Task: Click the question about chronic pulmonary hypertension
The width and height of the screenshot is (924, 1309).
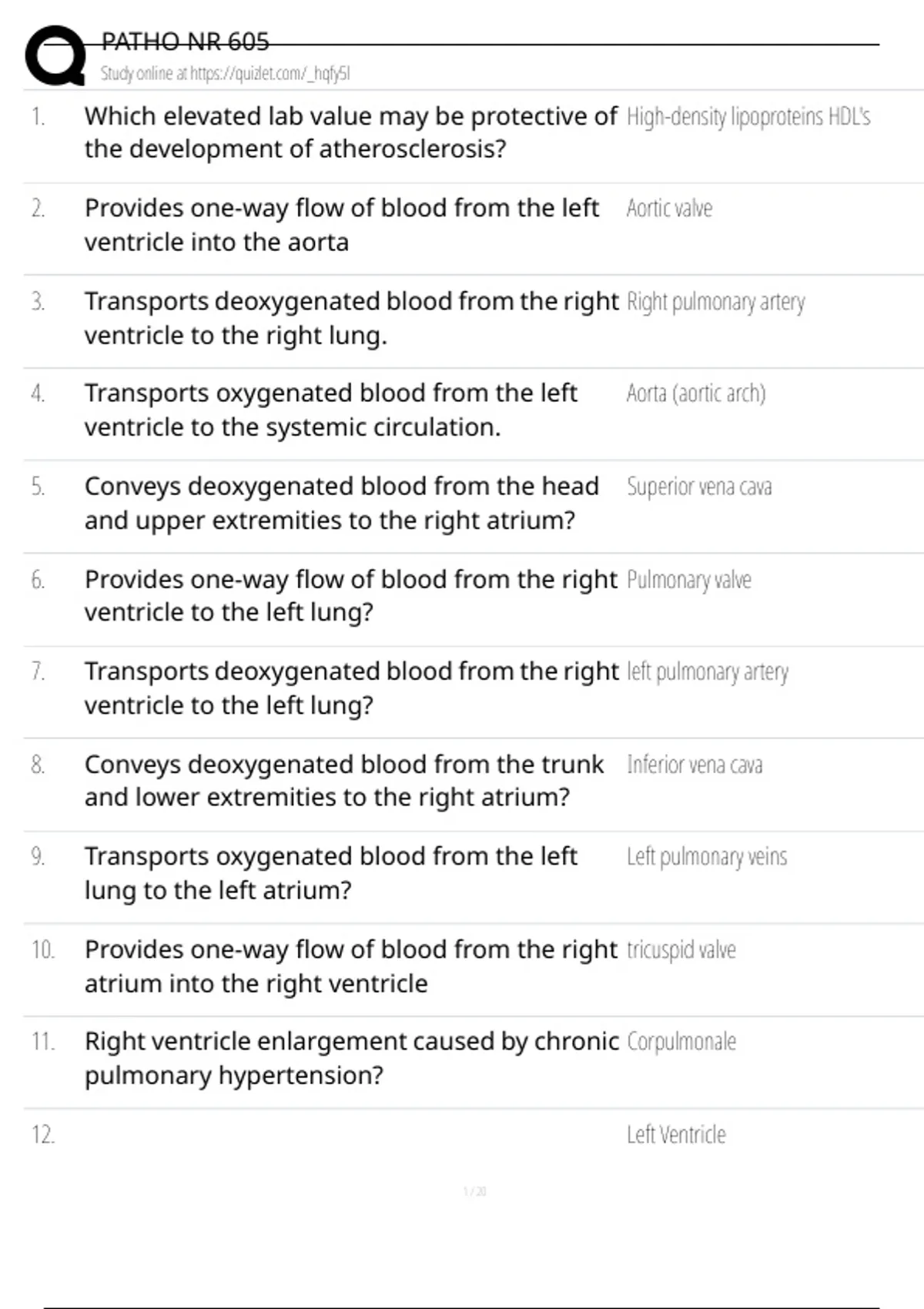Action: 351,1058
